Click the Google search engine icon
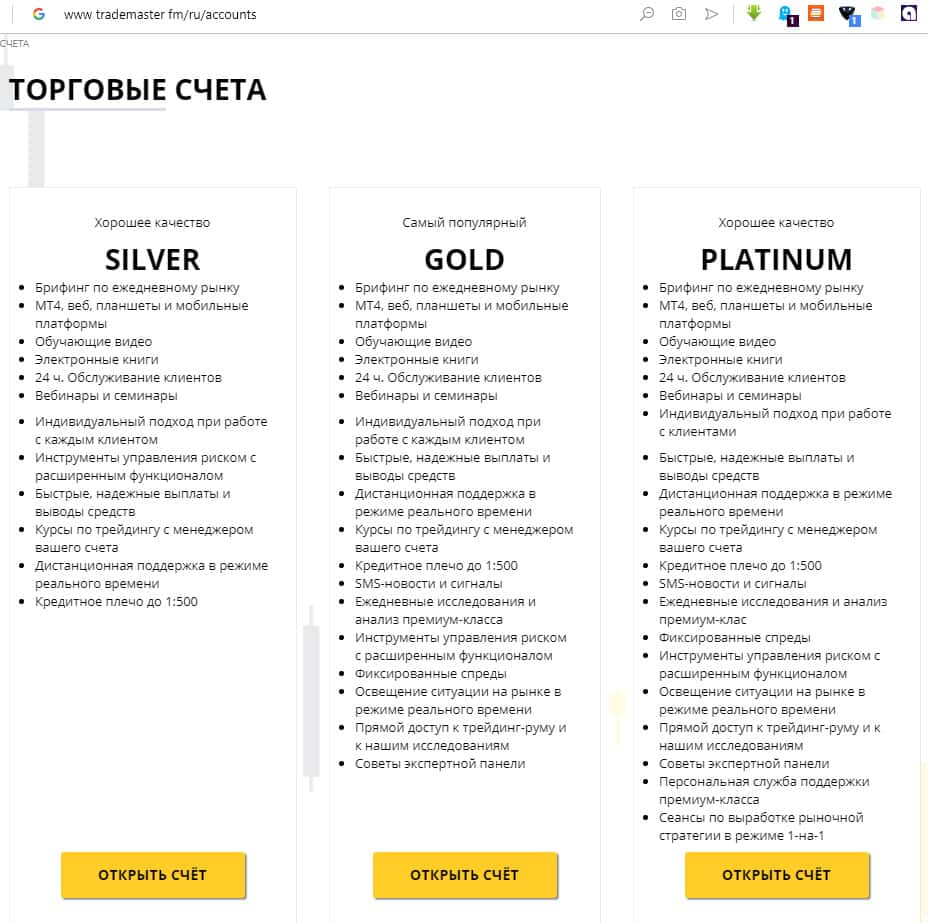The width and height of the screenshot is (928, 923). (x=39, y=14)
